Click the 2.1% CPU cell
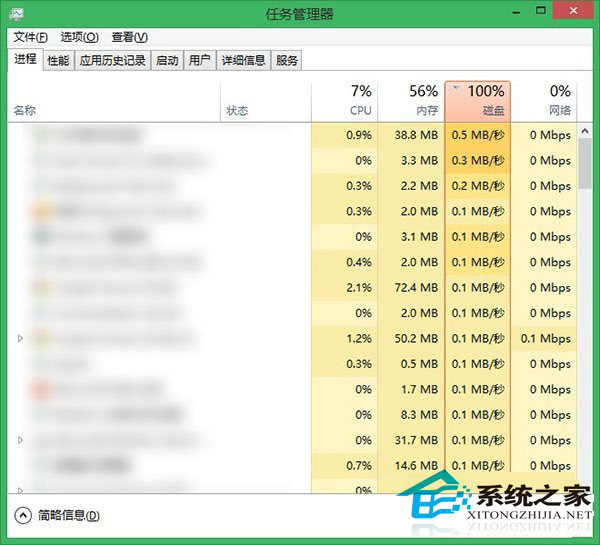 point(344,288)
